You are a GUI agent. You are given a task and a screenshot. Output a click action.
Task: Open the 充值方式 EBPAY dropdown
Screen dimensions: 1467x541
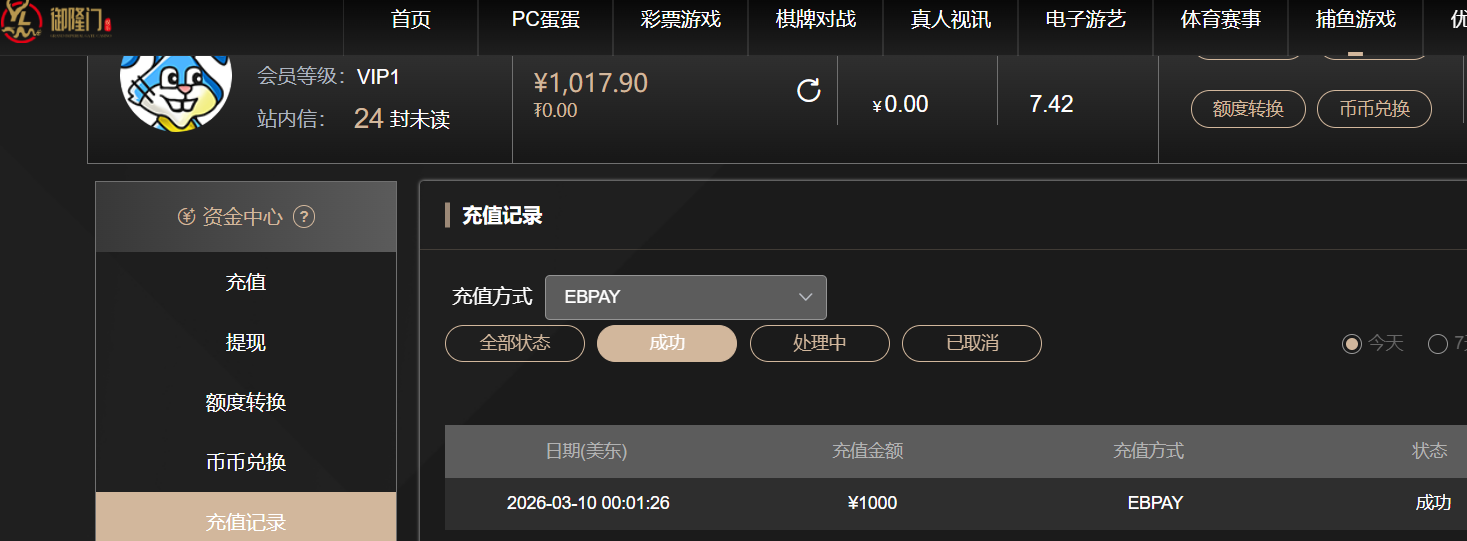point(685,297)
